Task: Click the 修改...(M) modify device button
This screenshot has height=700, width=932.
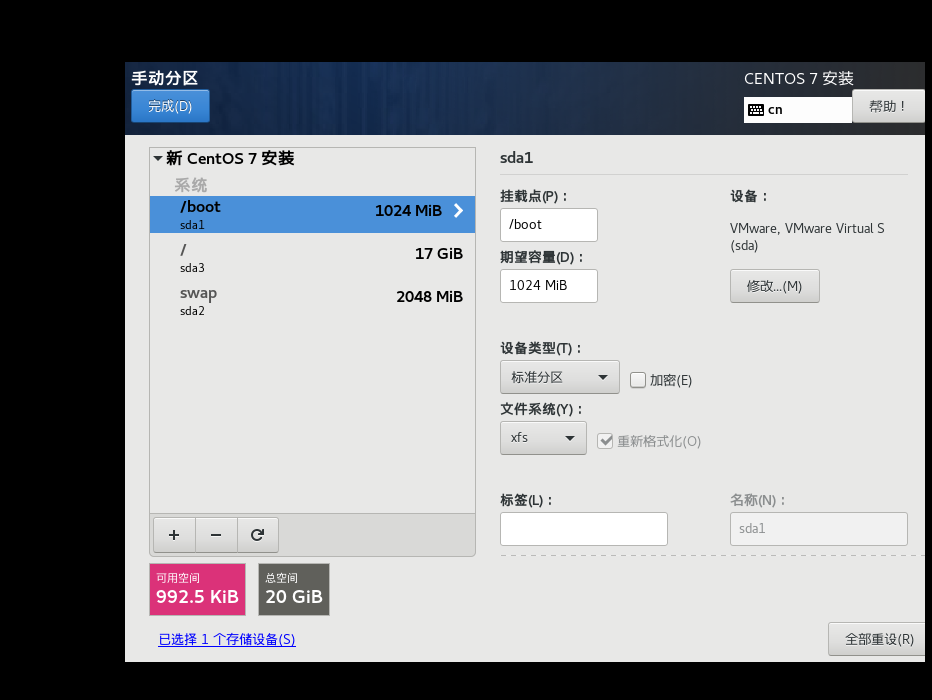Action: (x=774, y=286)
